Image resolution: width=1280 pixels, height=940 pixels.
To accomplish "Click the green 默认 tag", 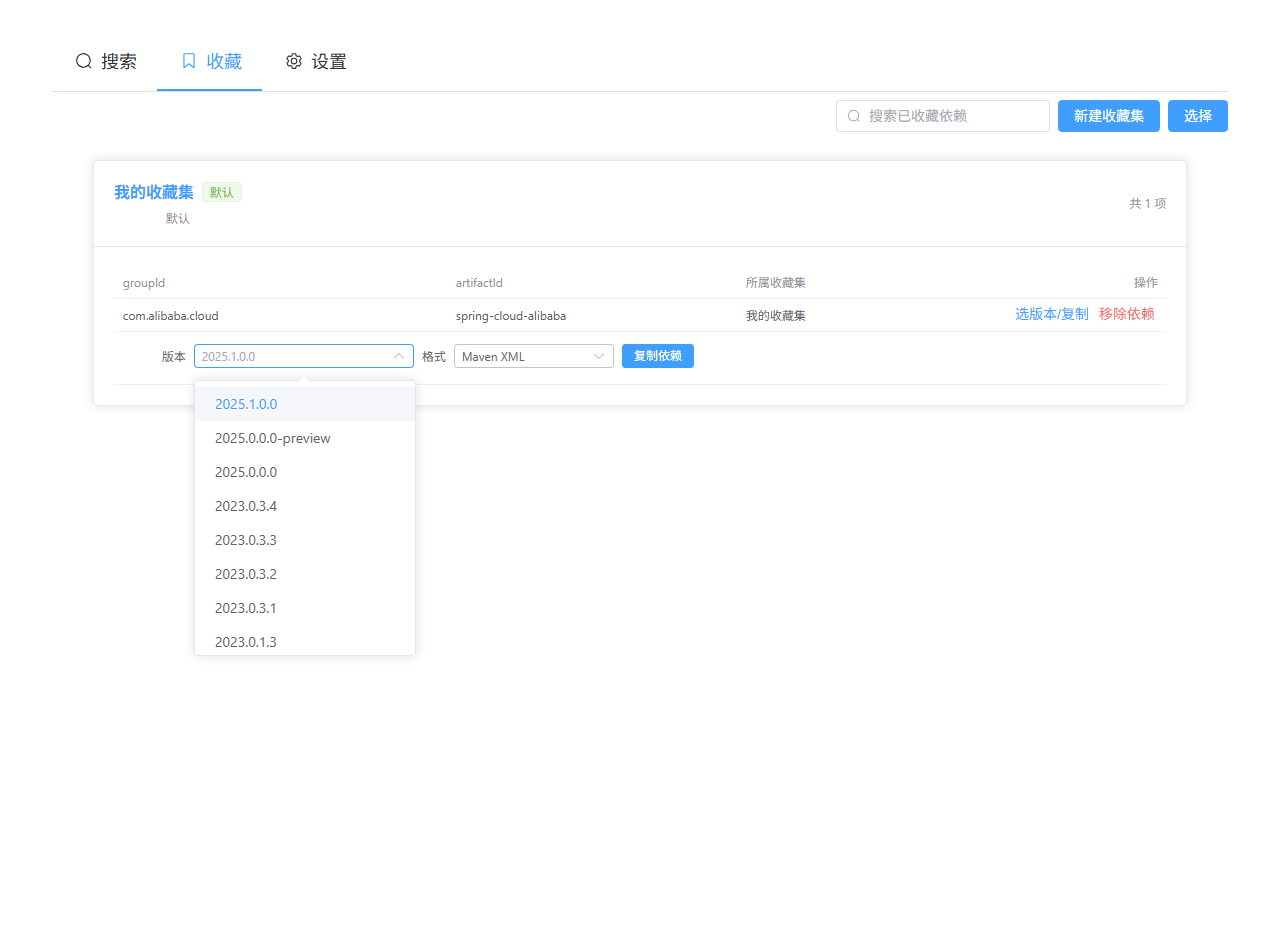I will pyautogui.click(x=222, y=192).
